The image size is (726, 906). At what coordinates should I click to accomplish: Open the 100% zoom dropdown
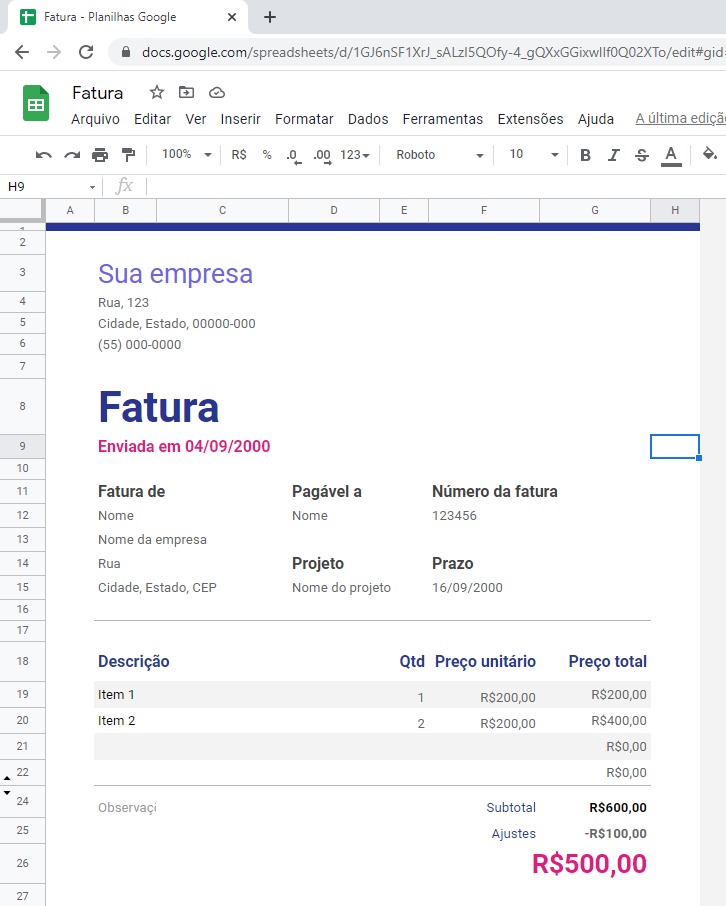click(x=186, y=155)
